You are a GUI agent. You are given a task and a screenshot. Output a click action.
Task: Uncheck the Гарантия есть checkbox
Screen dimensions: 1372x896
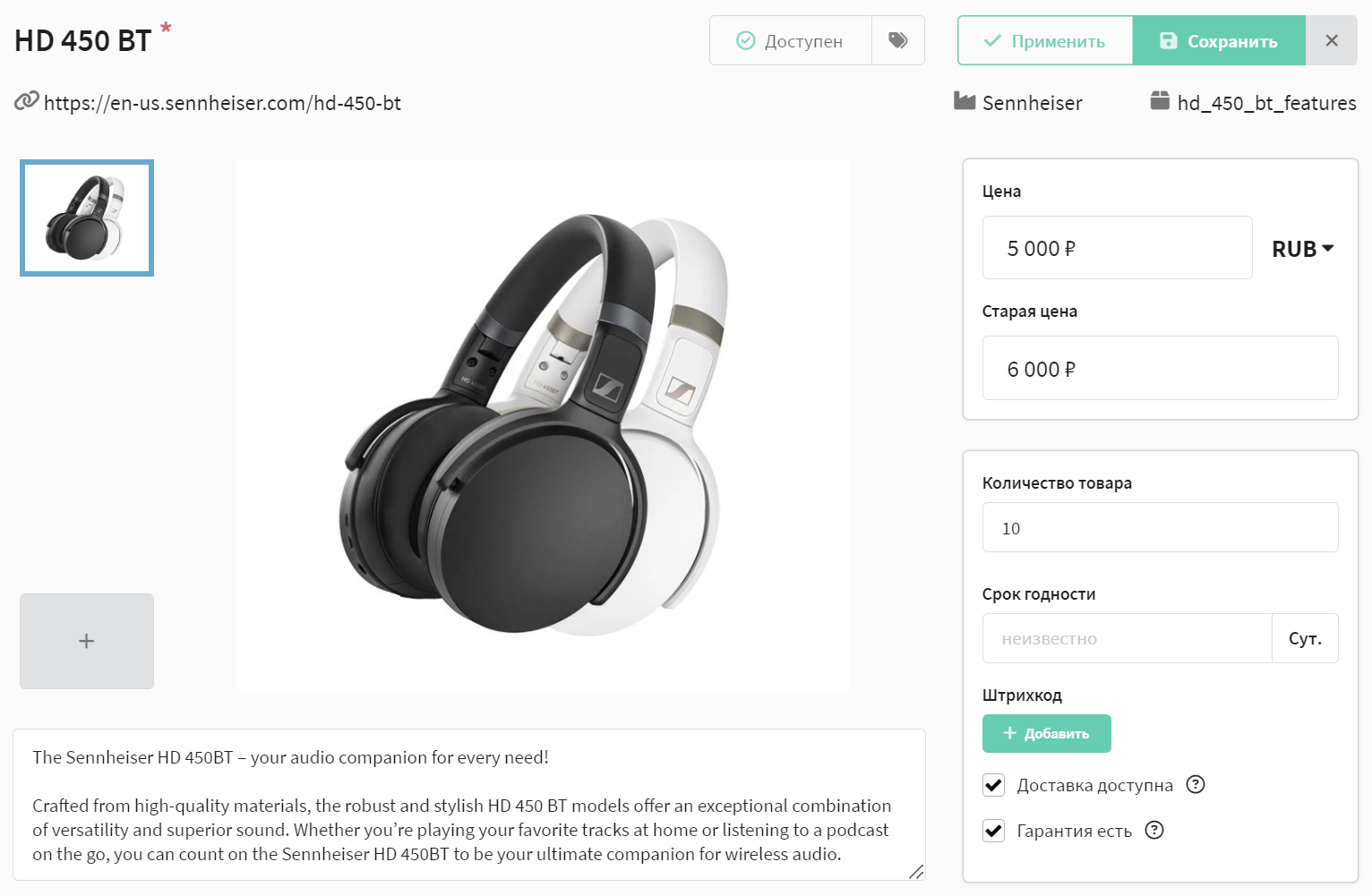pos(994,831)
